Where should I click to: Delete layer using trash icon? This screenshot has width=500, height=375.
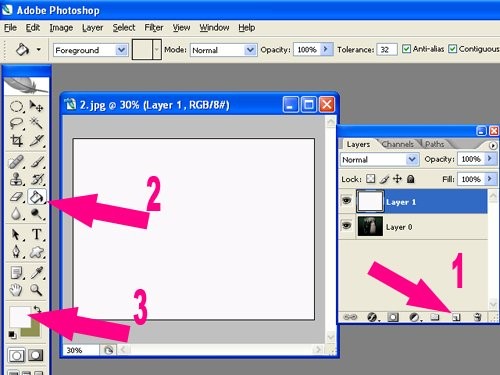pos(477,317)
